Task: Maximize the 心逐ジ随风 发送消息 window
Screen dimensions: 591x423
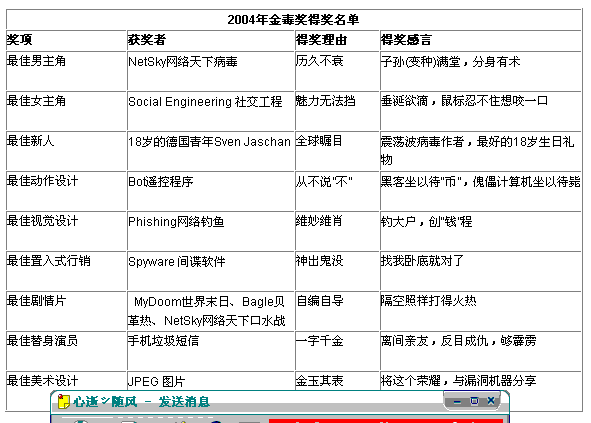Action: (x=474, y=401)
